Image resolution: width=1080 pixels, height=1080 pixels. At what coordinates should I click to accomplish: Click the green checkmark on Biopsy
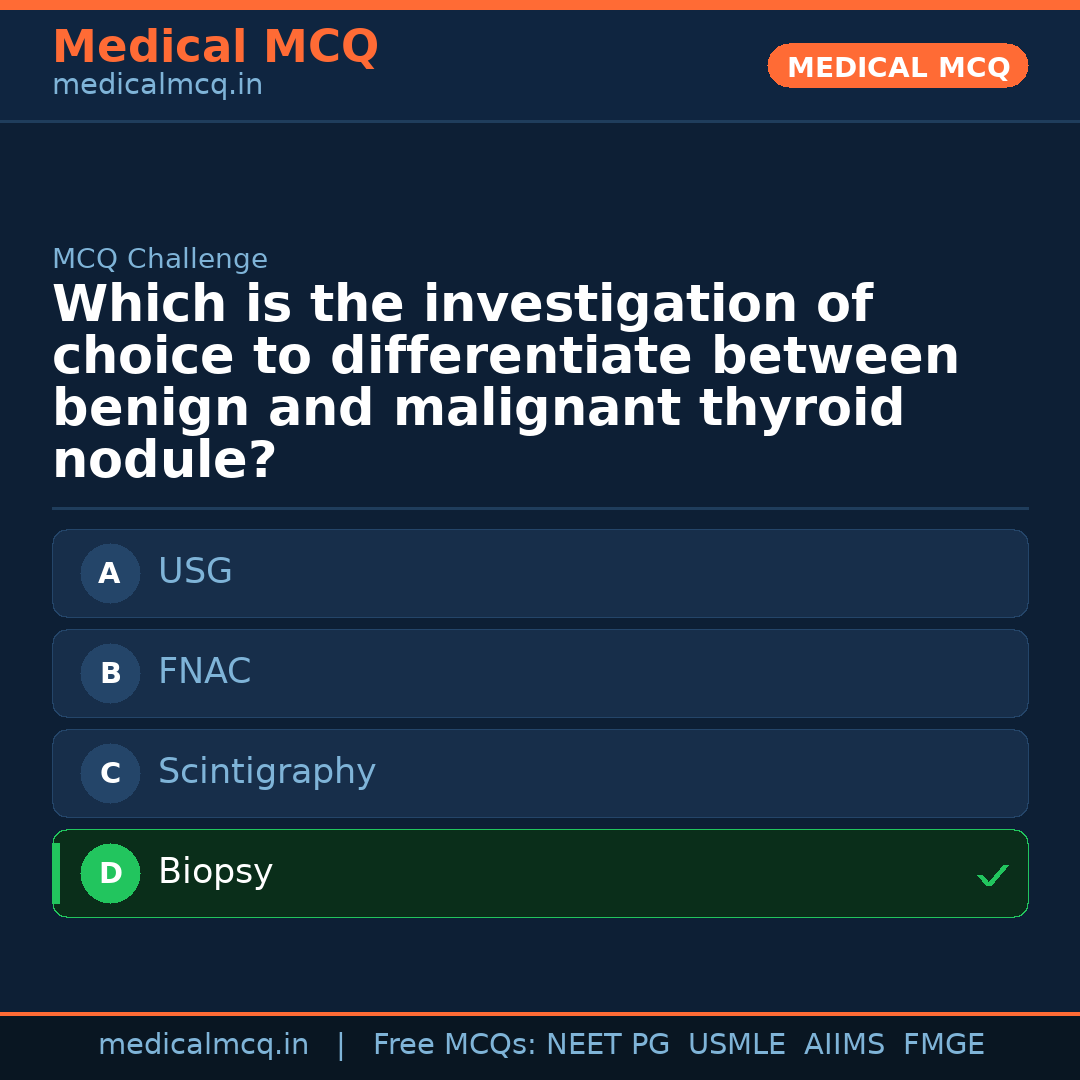(x=993, y=876)
